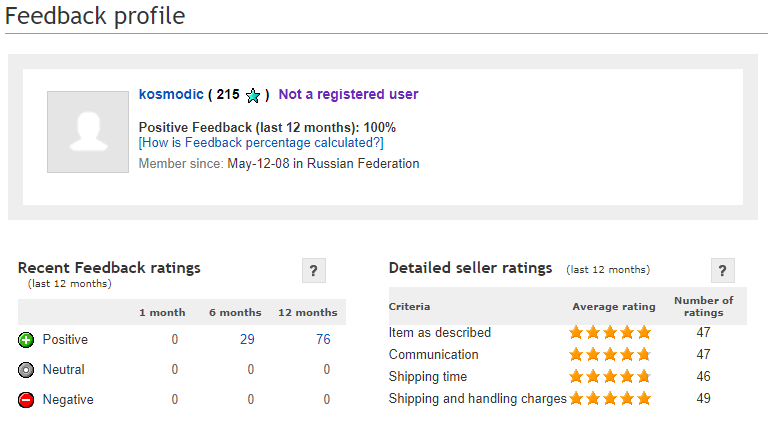Open help for Recent Feedback ratings
The image size is (768, 424).
tap(314, 270)
